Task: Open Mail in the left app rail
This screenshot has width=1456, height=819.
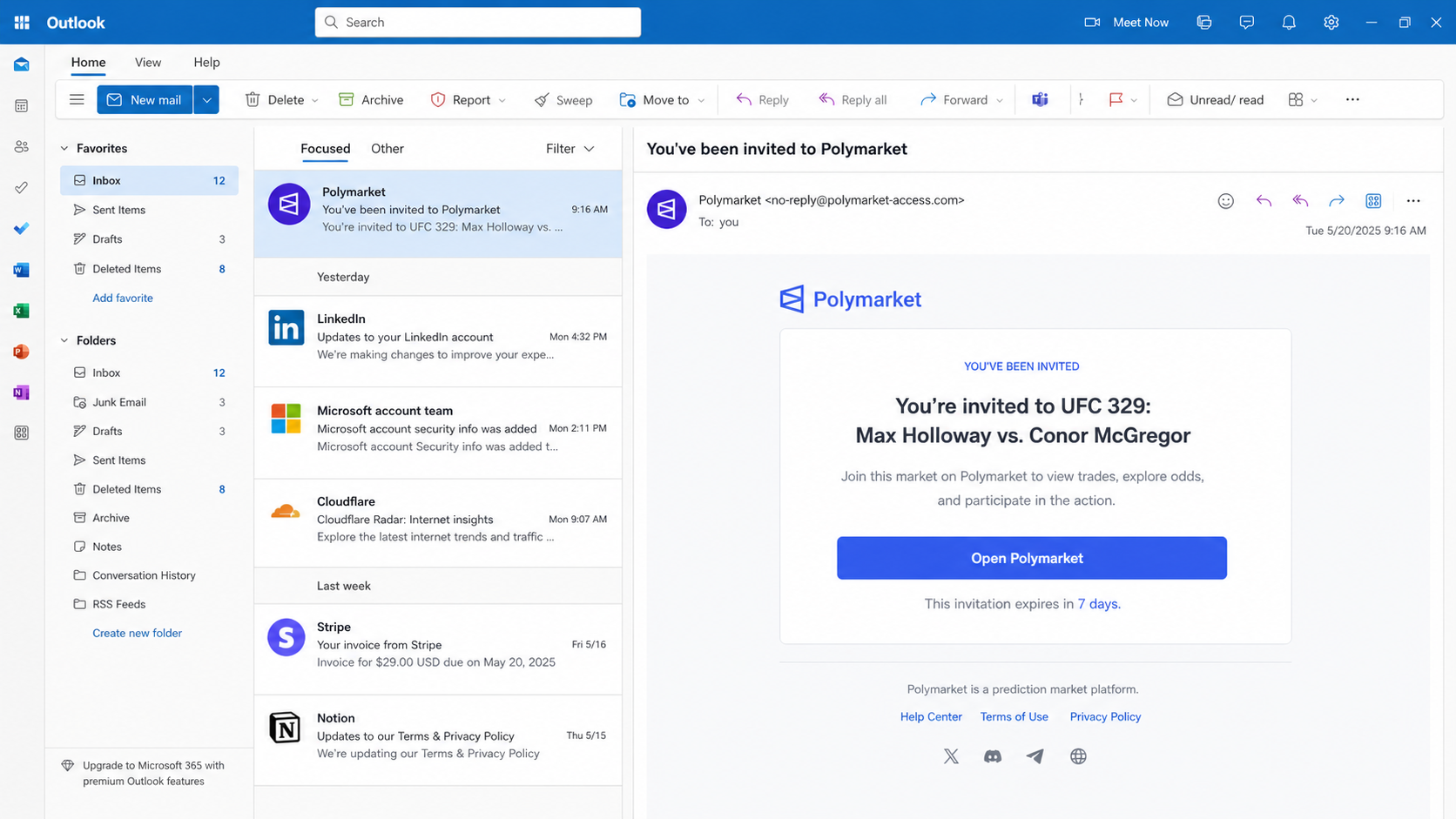Action: tap(22, 65)
